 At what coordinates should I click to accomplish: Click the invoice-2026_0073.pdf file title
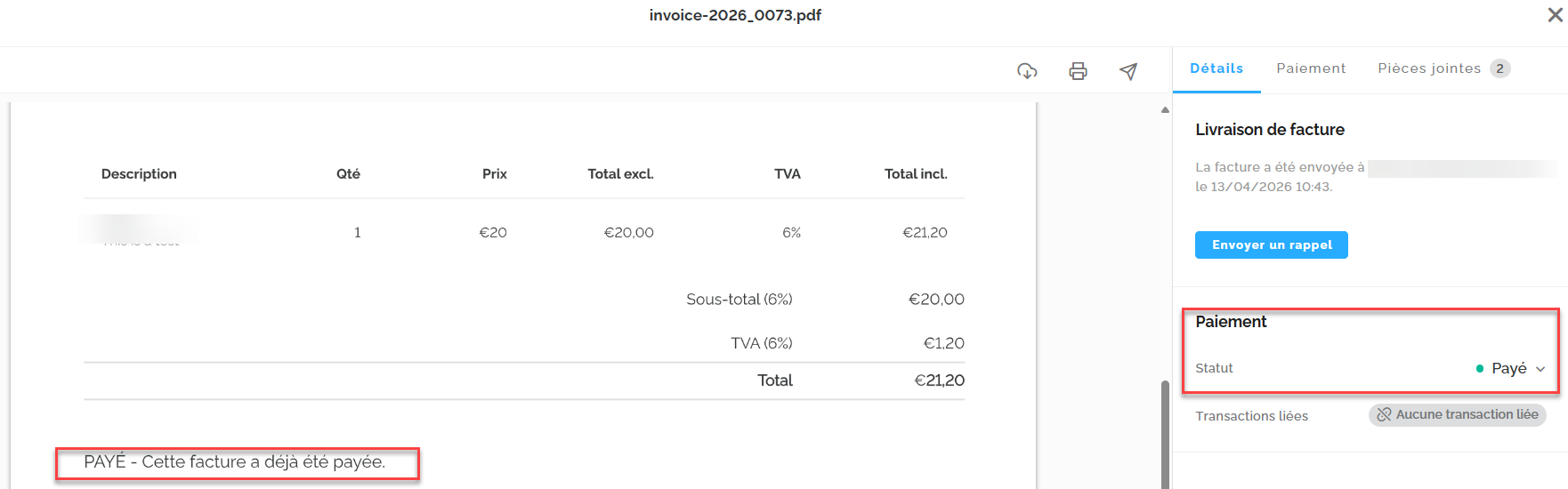735,15
